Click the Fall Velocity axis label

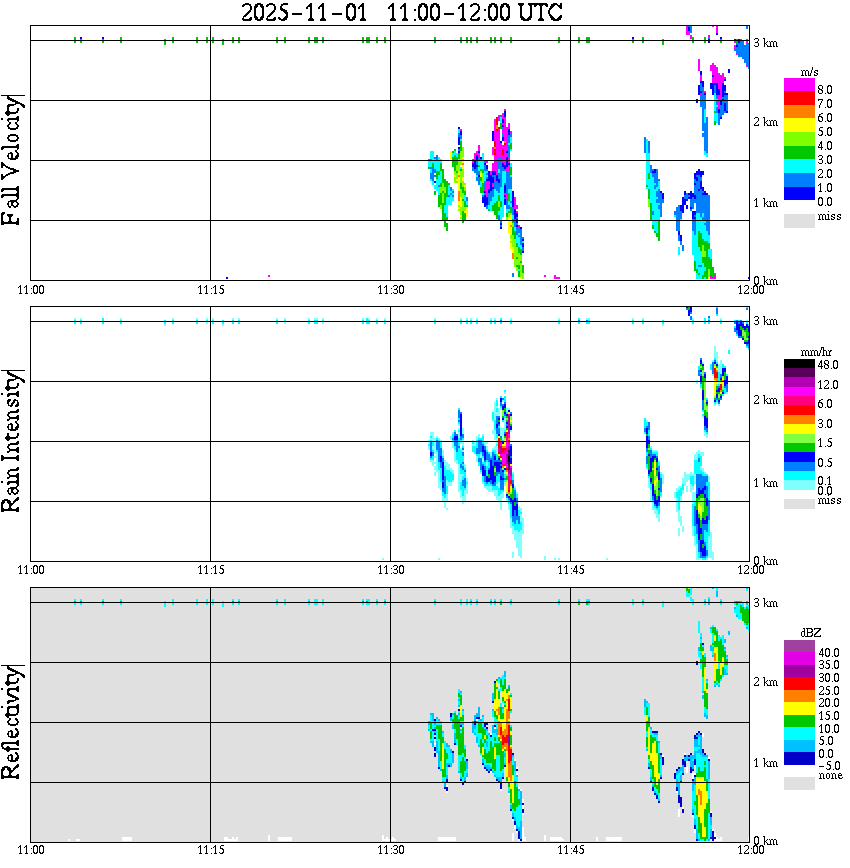coord(12,161)
